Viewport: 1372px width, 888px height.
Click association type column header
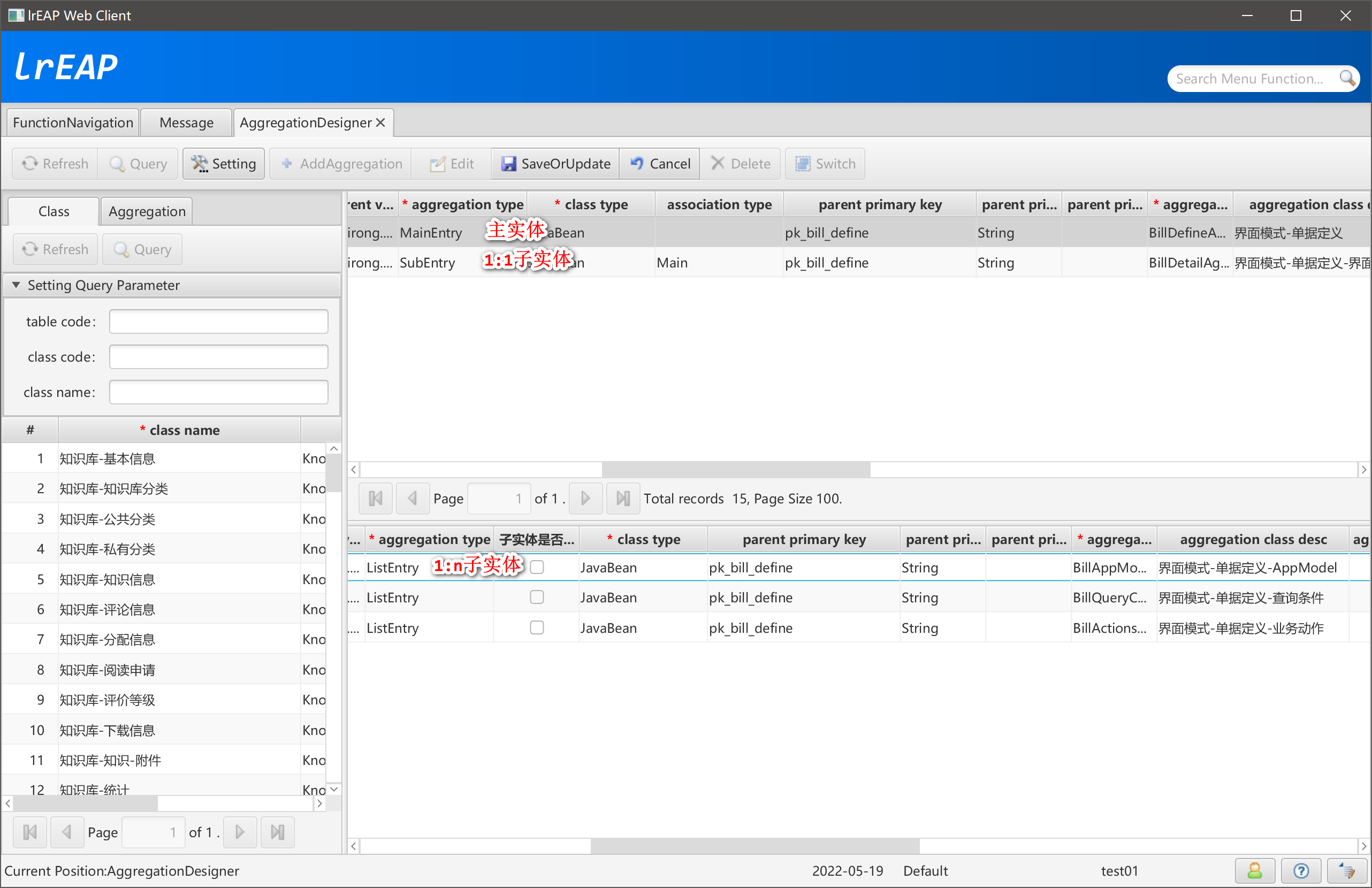[719, 204]
